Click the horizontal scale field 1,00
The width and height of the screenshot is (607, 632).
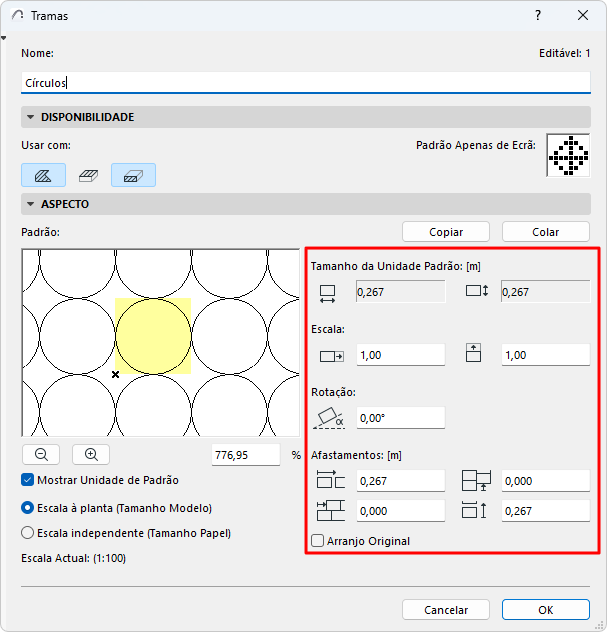pyautogui.click(x=401, y=355)
